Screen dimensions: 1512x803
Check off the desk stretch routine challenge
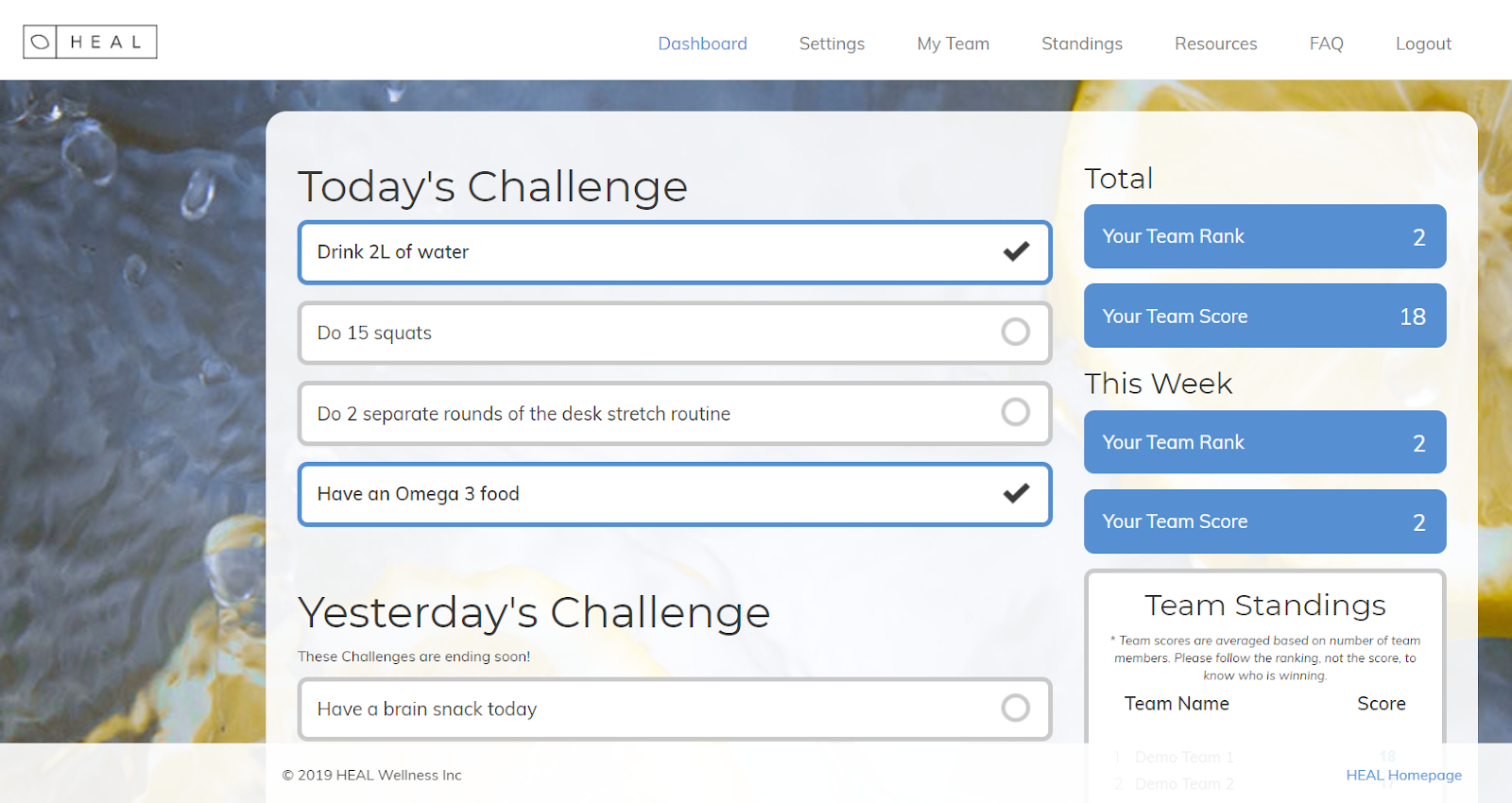coord(1016,413)
